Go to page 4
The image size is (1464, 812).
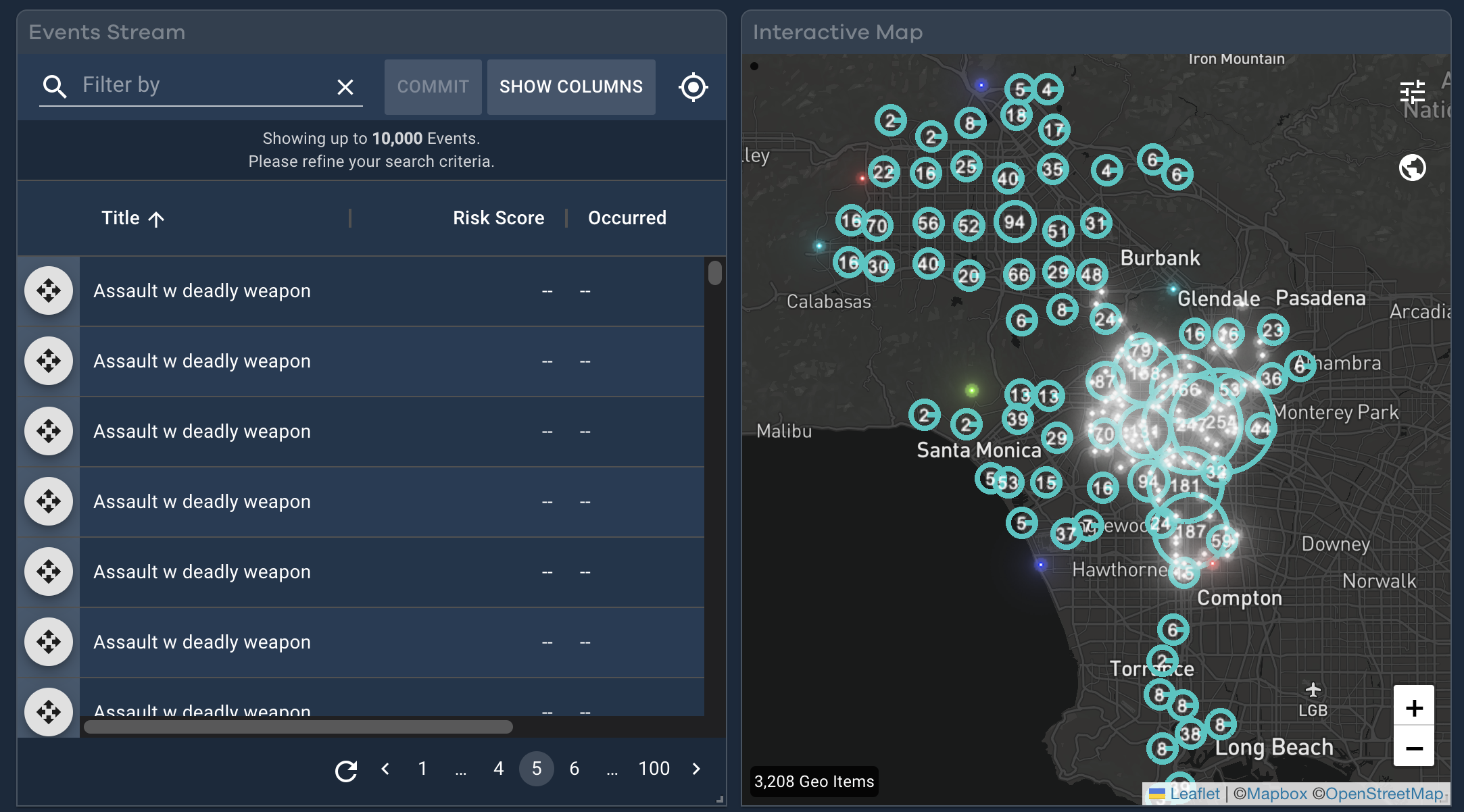click(x=499, y=769)
